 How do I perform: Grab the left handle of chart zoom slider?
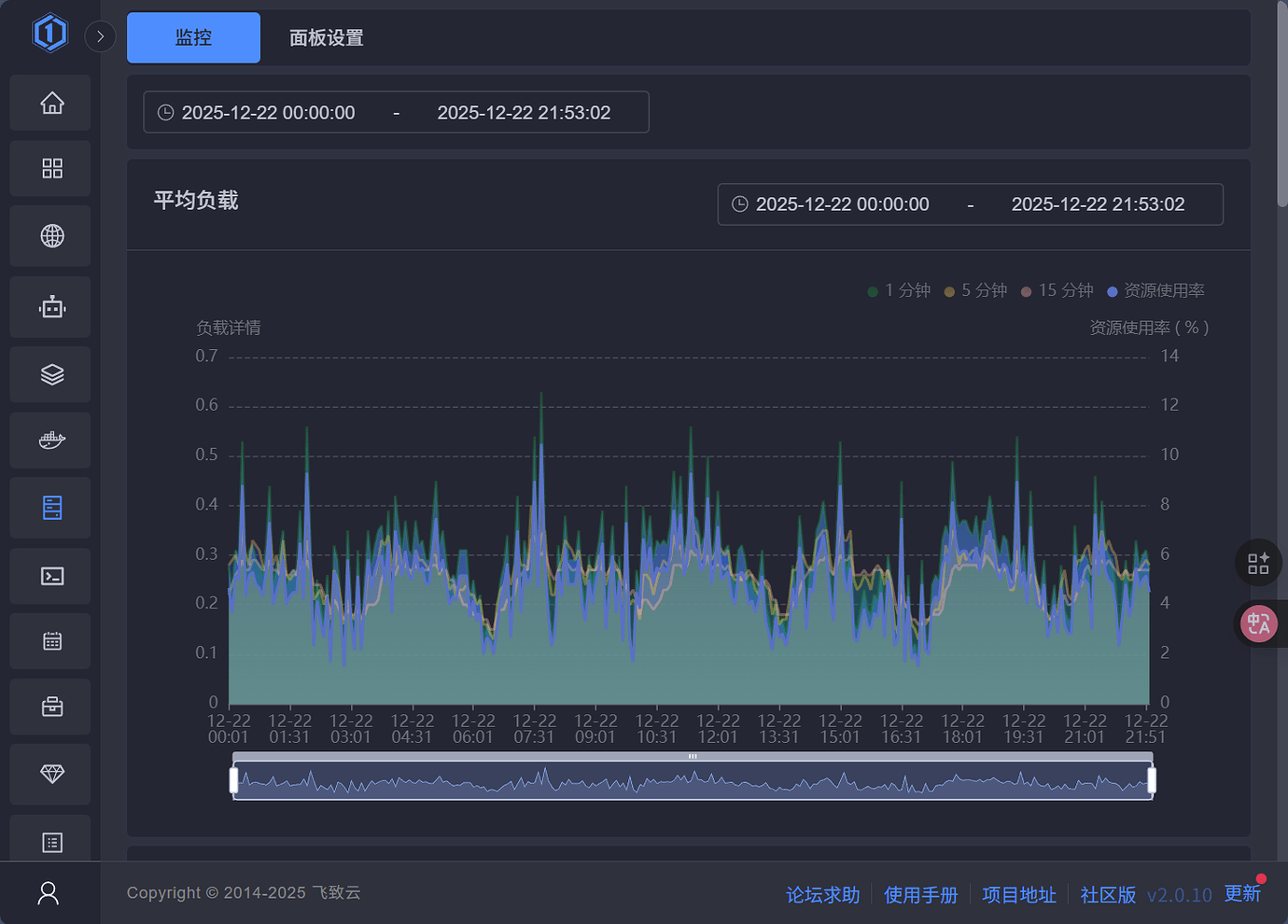(233, 780)
